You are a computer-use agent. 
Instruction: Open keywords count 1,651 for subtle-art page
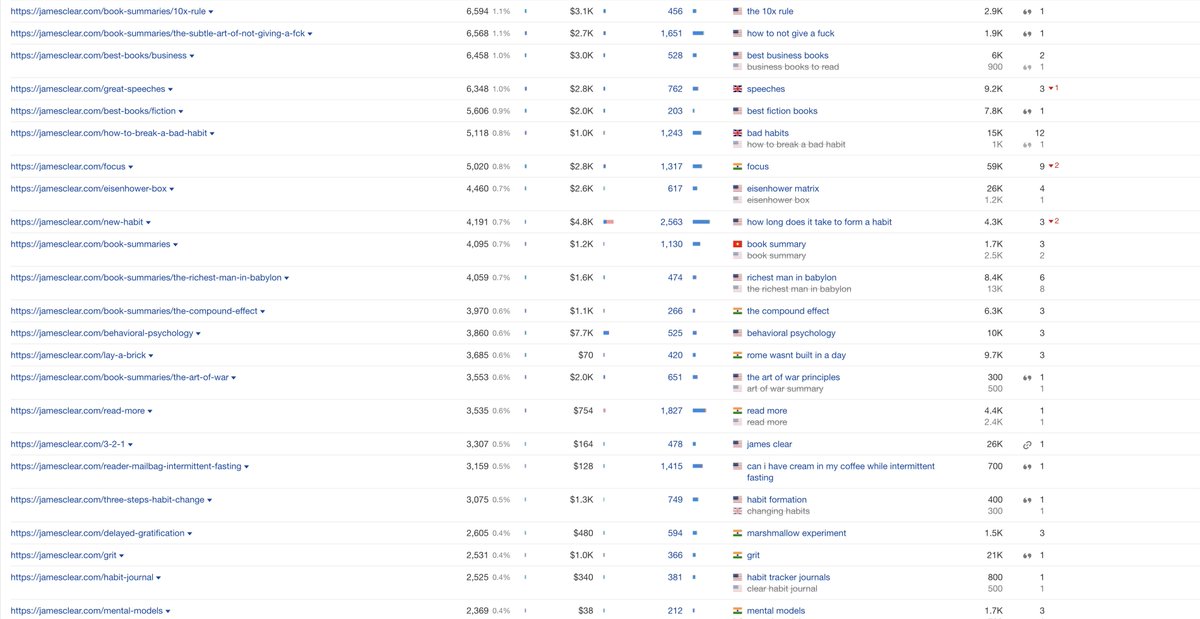tap(671, 34)
